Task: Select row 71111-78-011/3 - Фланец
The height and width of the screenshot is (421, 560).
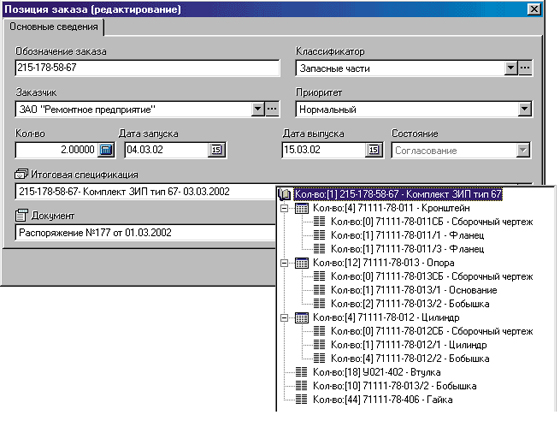Action: (408, 249)
